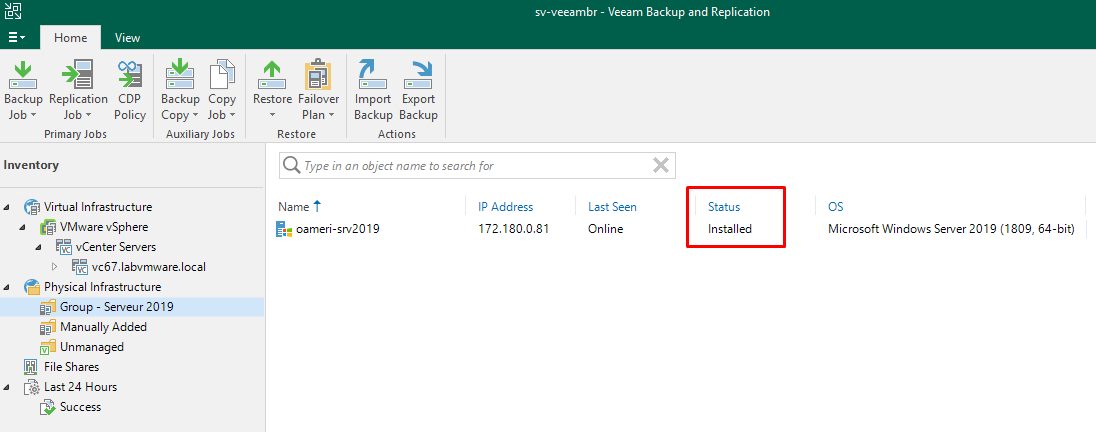Viewport: 1096px width, 432px height.
Task: Select File Shares in the tree
Action: [x=71, y=367]
